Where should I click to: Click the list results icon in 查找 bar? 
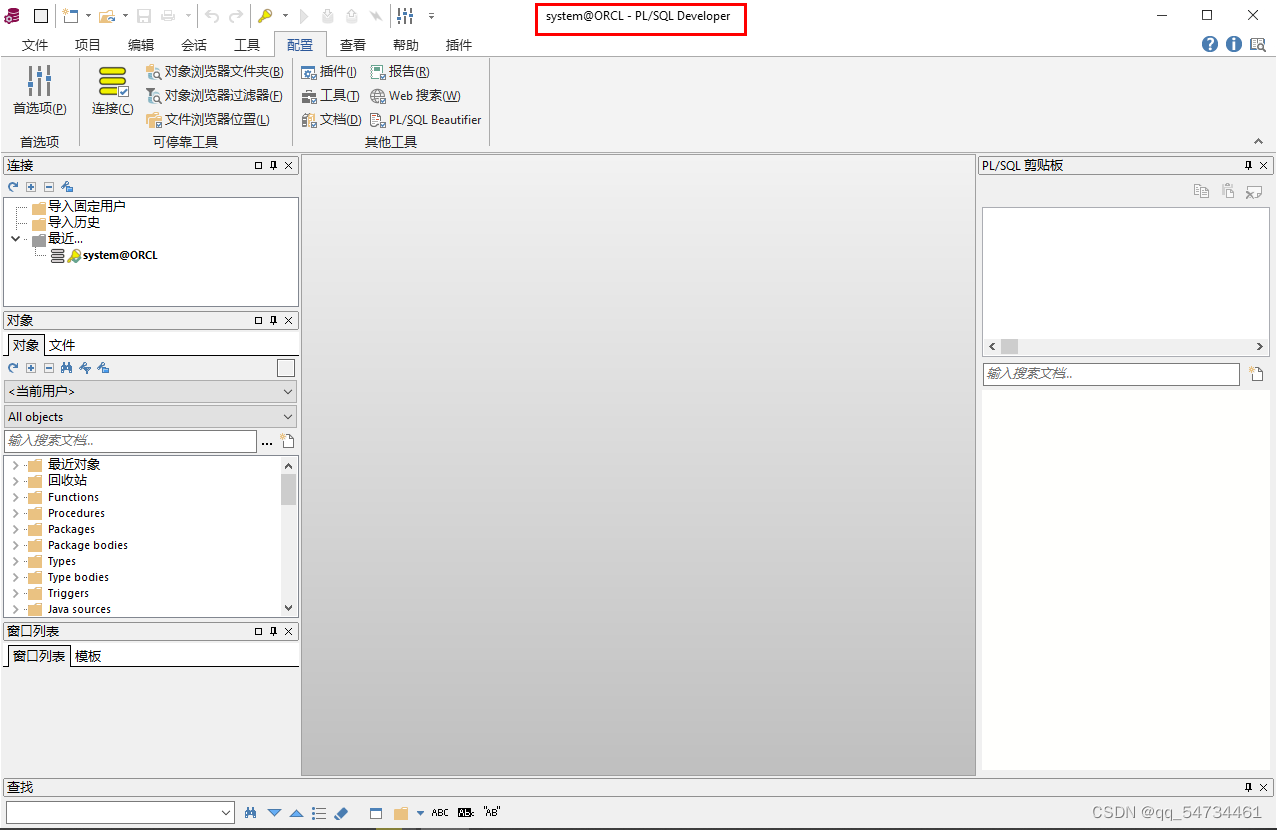coord(319,813)
